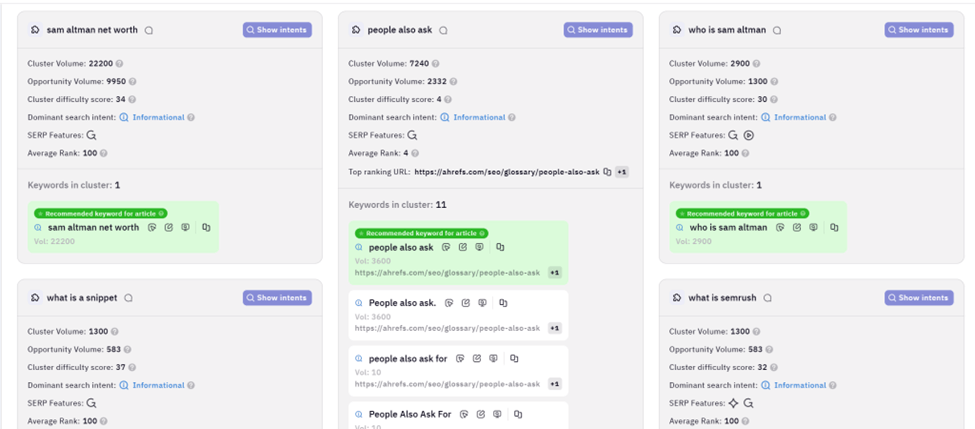Select 'Vol: 2900' text under who is sam altman
This screenshot has height=429, width=975.
693,241
